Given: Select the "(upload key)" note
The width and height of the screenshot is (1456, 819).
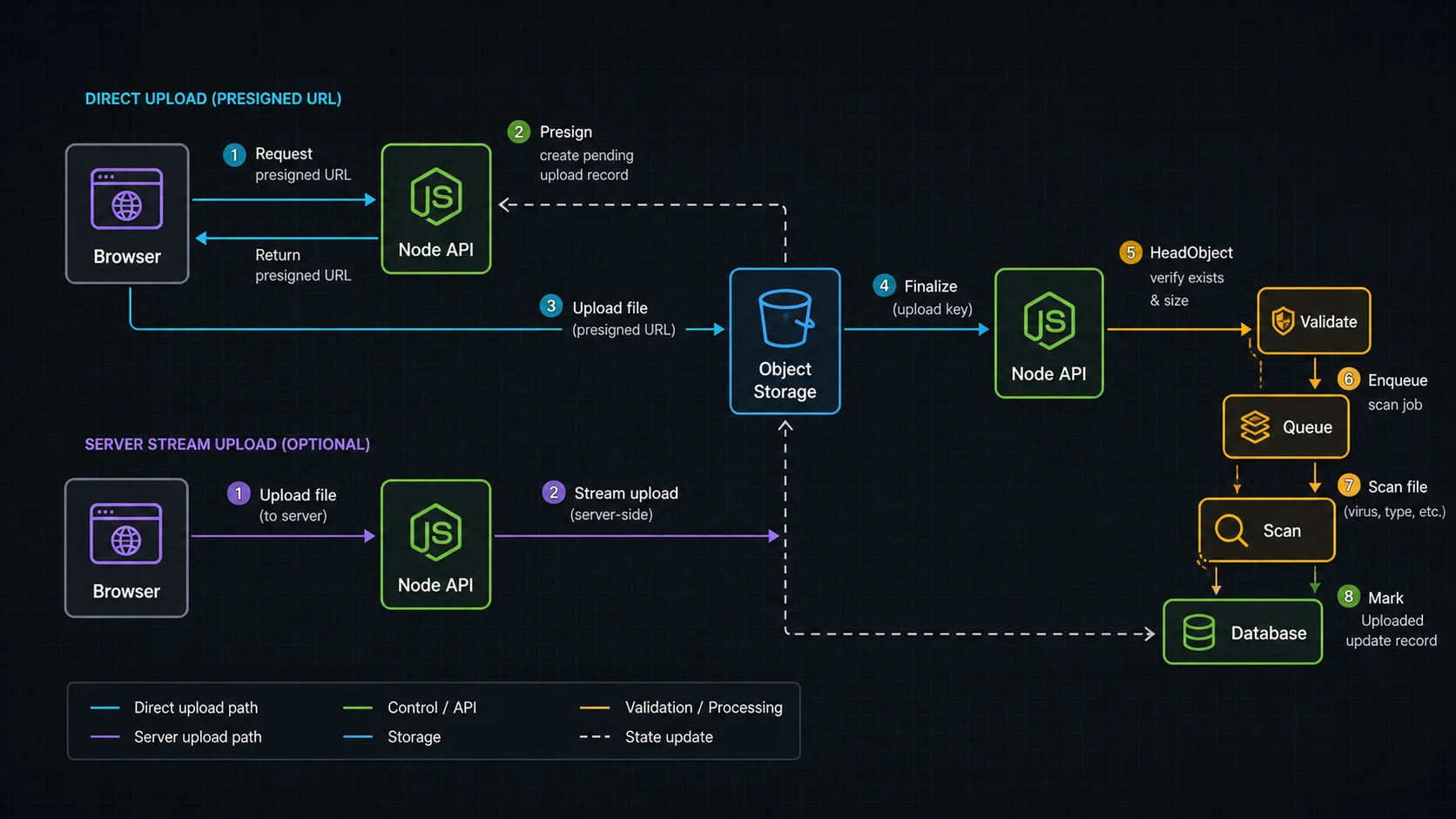Looking at the screenshot, I should coord(933,309).
